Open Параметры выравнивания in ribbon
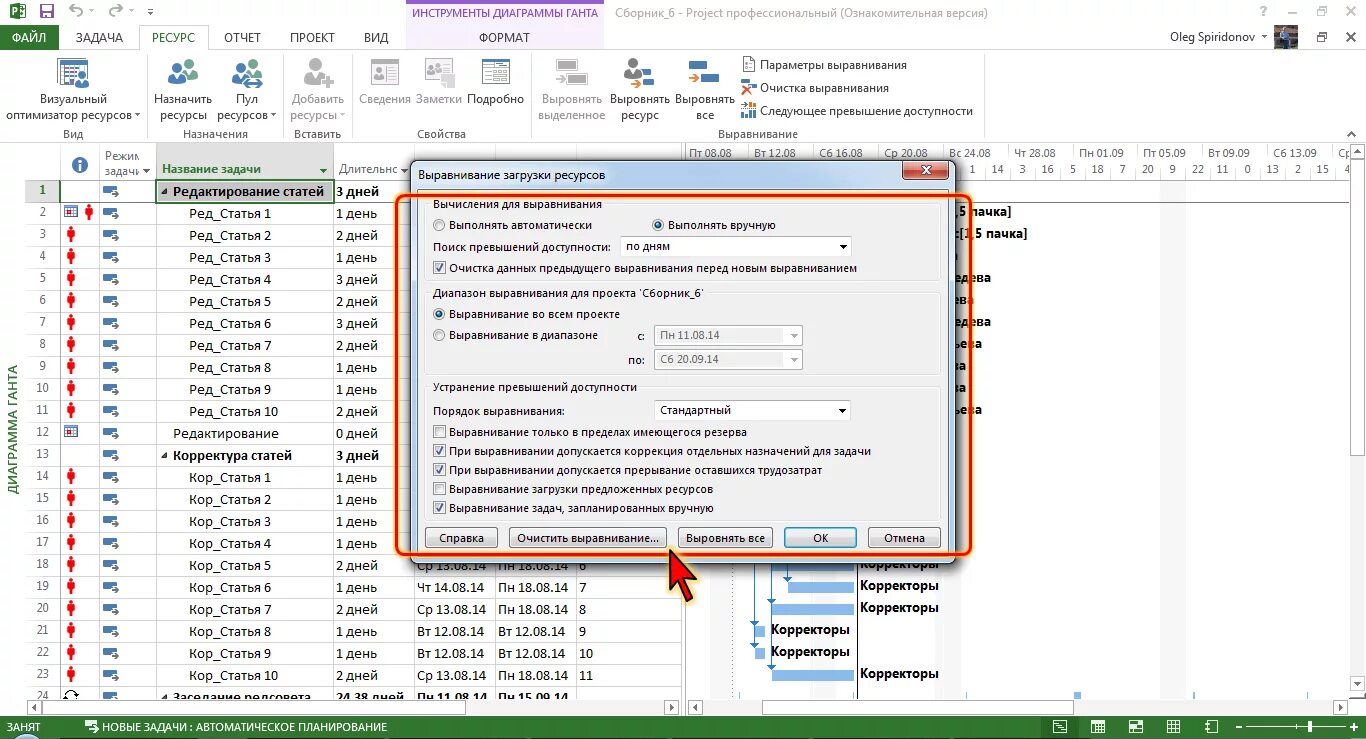This screenshot has width=1366, height=739. coord(824,65)
